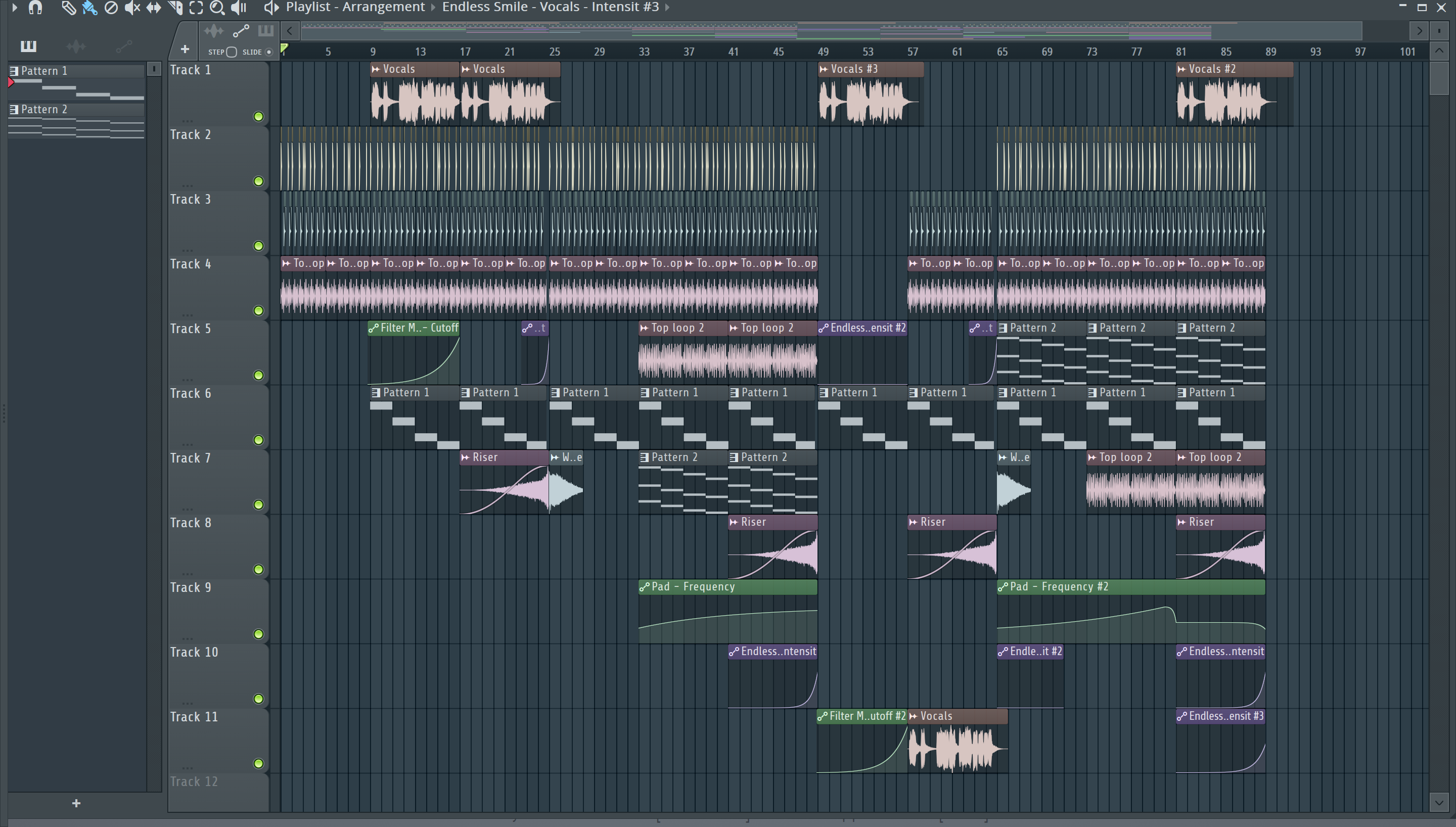Screen dimensions: 1456x827
Task: Click Endless Smile - Vocals - Intensit #3 title
Action: [x=550, y=8]
